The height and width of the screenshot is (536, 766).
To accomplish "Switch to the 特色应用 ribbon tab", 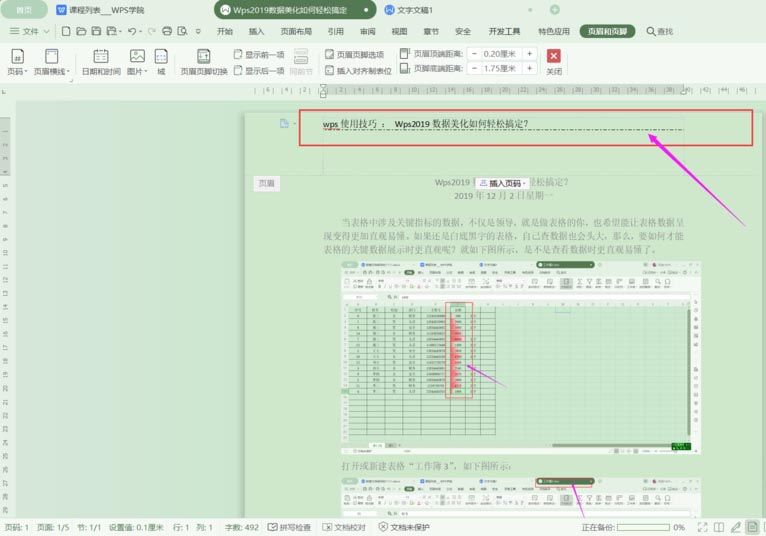I will pos(554,31).
